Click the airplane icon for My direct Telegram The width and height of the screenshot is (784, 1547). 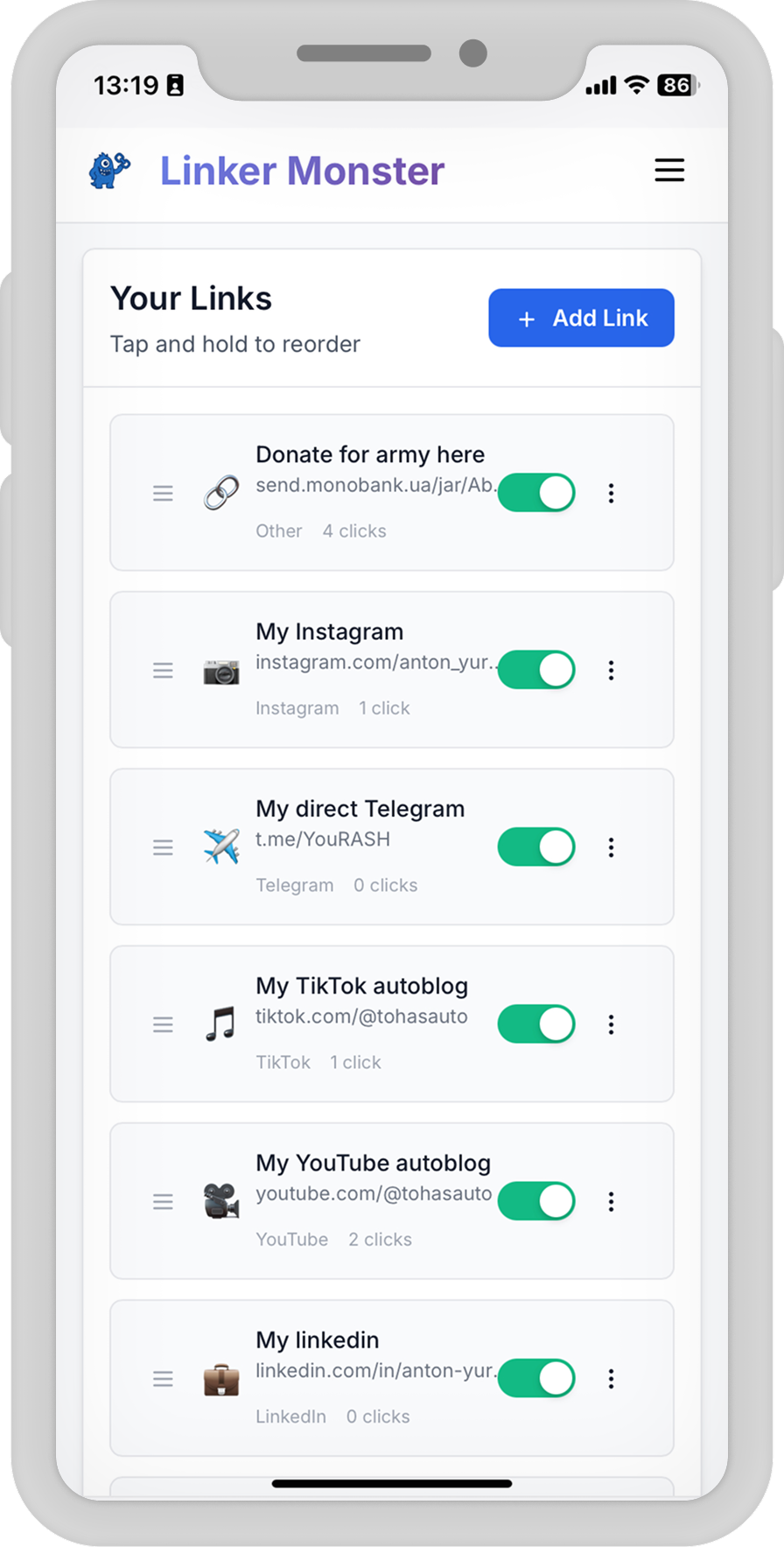click(221, 847)
